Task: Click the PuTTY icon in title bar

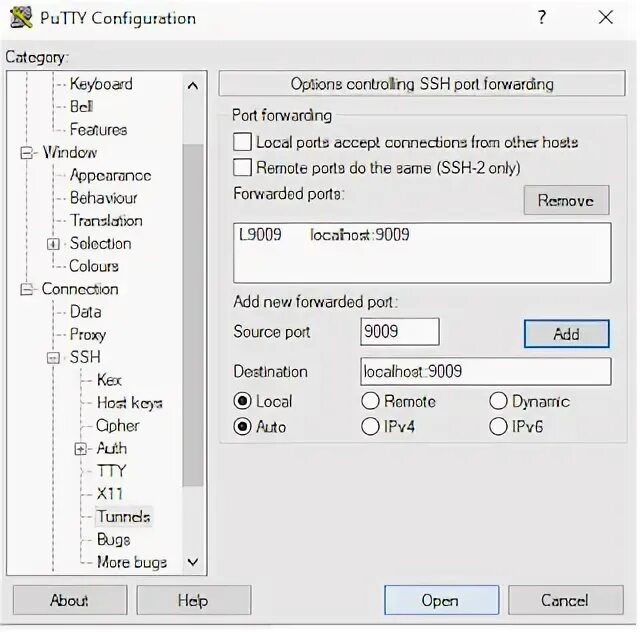Action: coord(21,18)
